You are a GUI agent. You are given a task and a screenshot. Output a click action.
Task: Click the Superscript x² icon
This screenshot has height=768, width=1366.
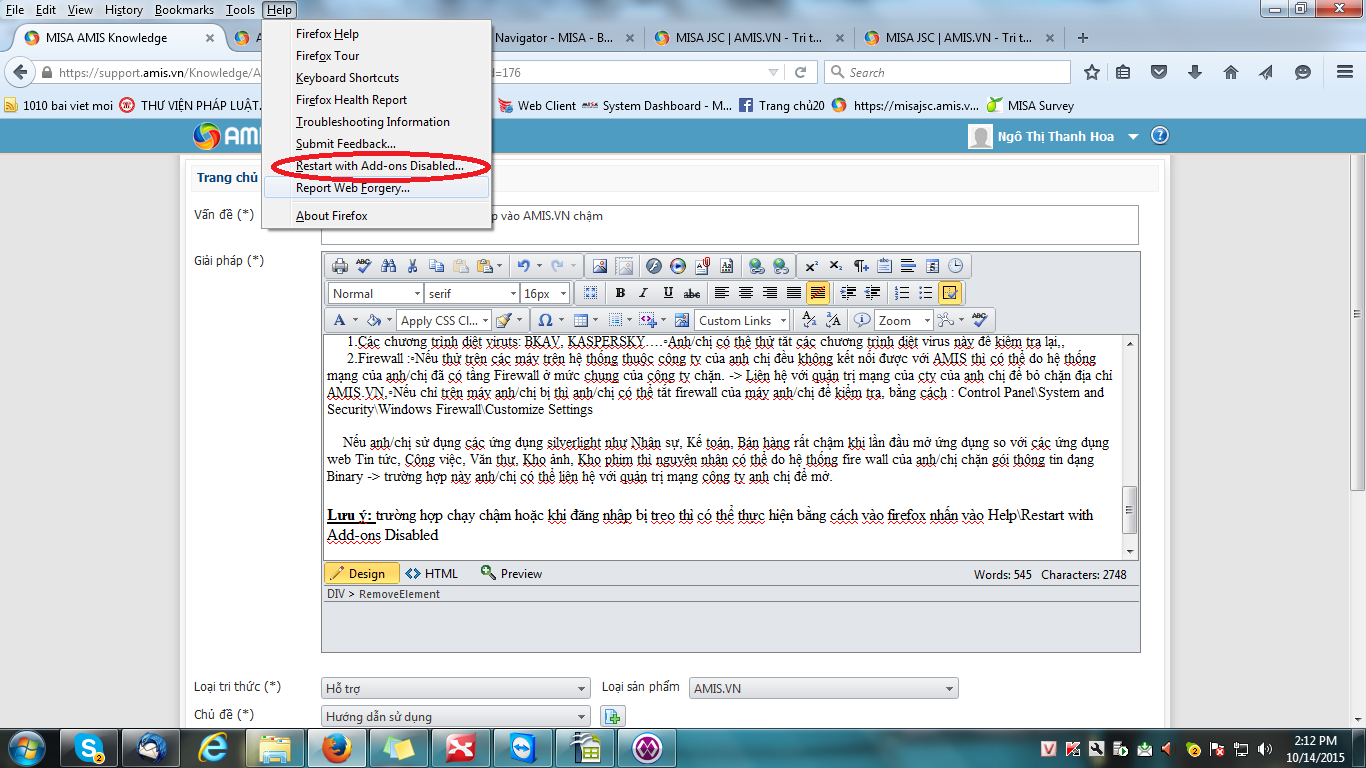coord(811,266)
